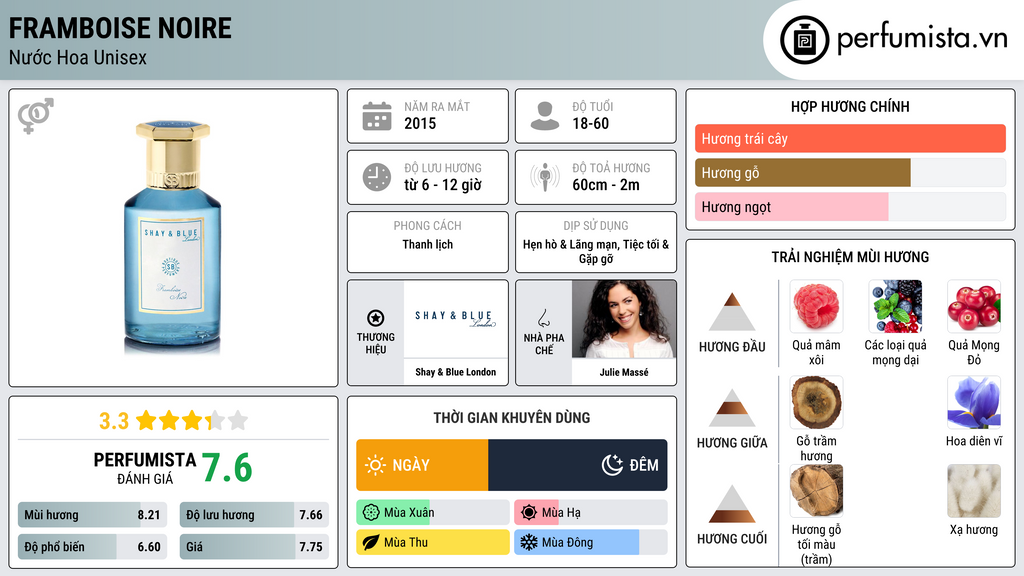Image resolution: width=1024 pixels, height=576 pixels.
Task: Click the nose icon above Nhà pha chế
Action: 543,318
